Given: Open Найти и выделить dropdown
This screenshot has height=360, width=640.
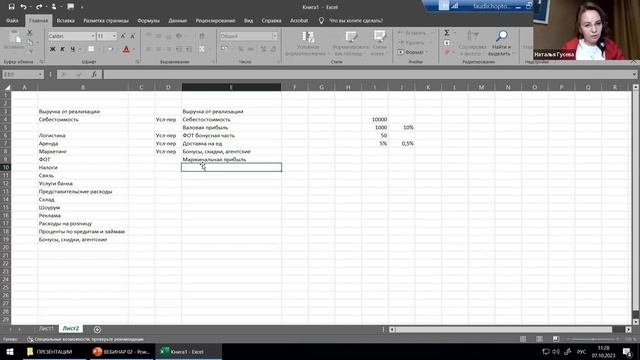Looking at the screenshot, I should (501, 43).
